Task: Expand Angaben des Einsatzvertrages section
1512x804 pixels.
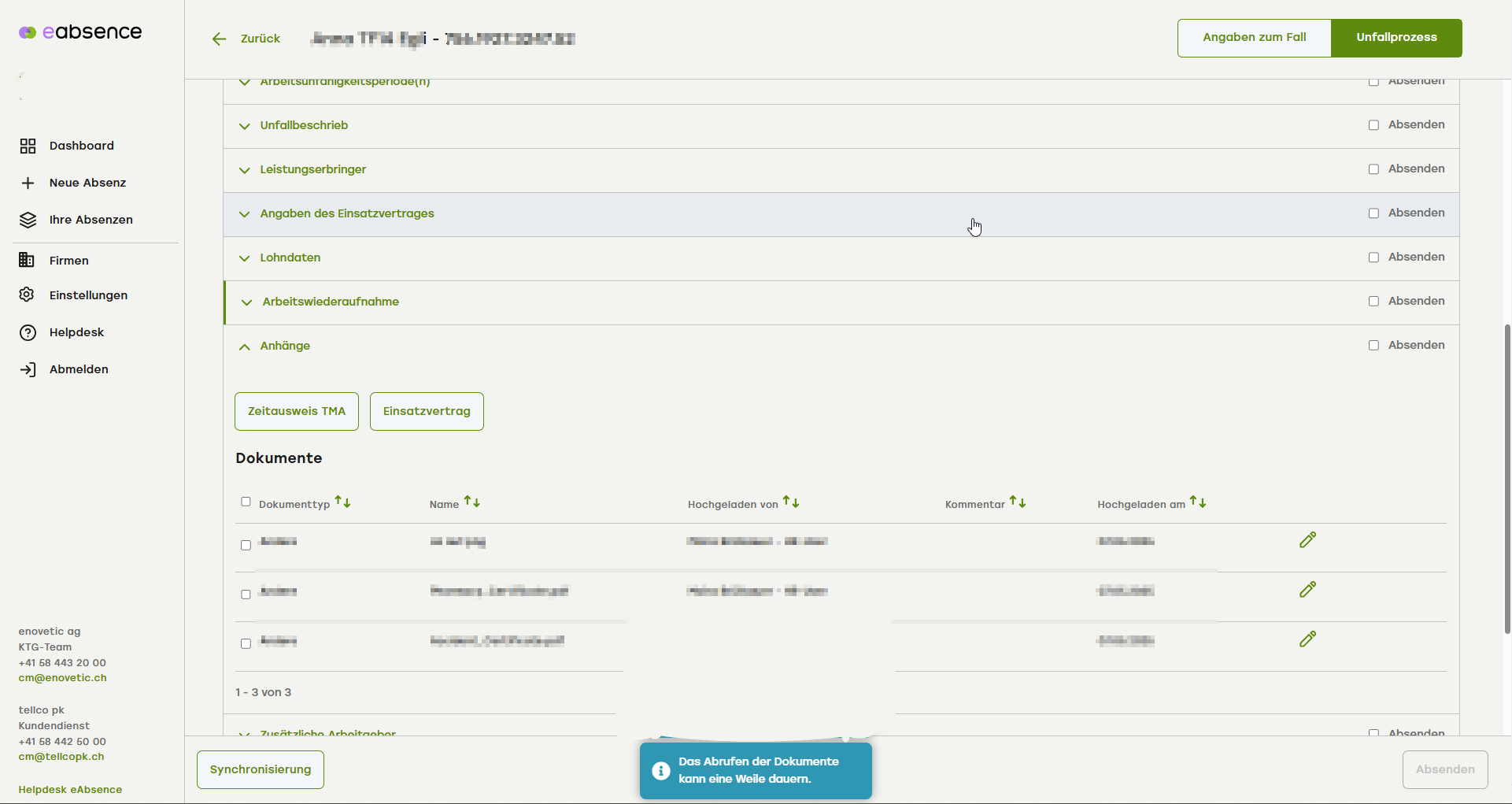Action: (x=245, y=214)
